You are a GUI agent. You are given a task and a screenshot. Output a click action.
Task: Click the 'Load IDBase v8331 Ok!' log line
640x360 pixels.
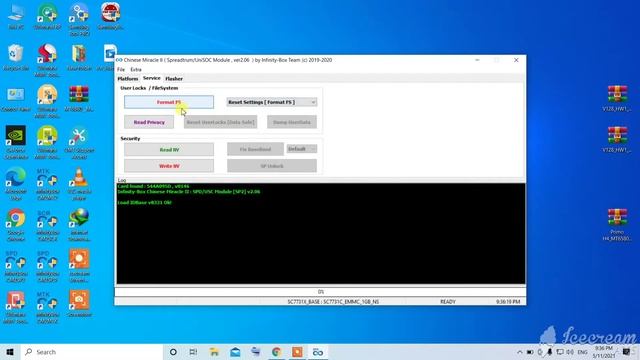[x=144, y=202]
